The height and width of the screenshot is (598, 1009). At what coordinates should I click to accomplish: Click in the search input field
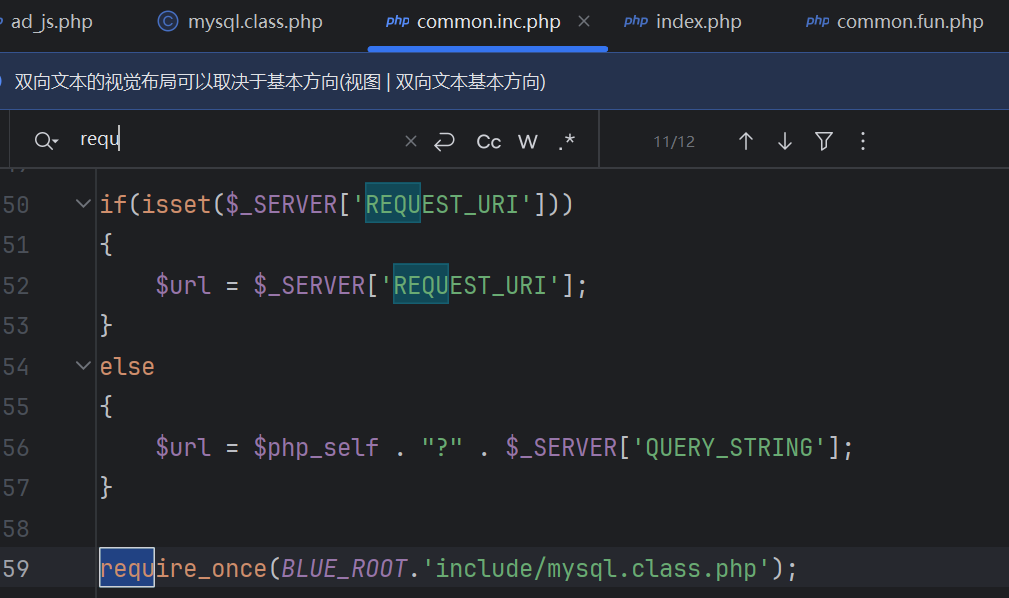240,141
